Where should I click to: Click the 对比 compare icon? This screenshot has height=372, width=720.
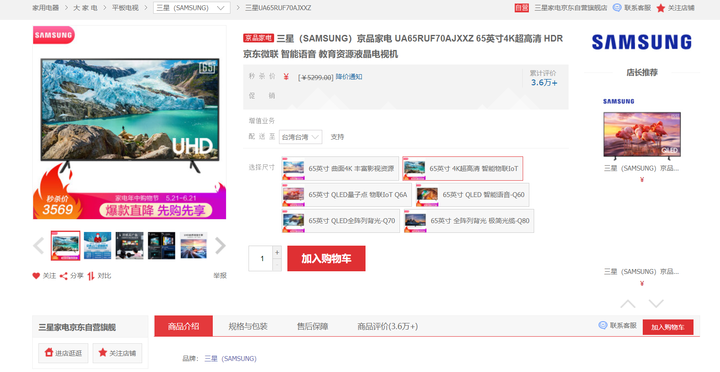tap(91, 276)
